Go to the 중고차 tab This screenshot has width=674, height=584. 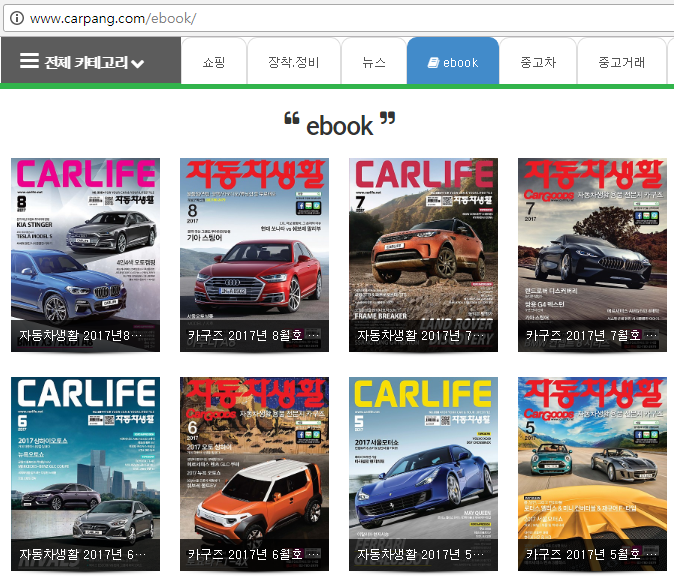tap(538, 62)
